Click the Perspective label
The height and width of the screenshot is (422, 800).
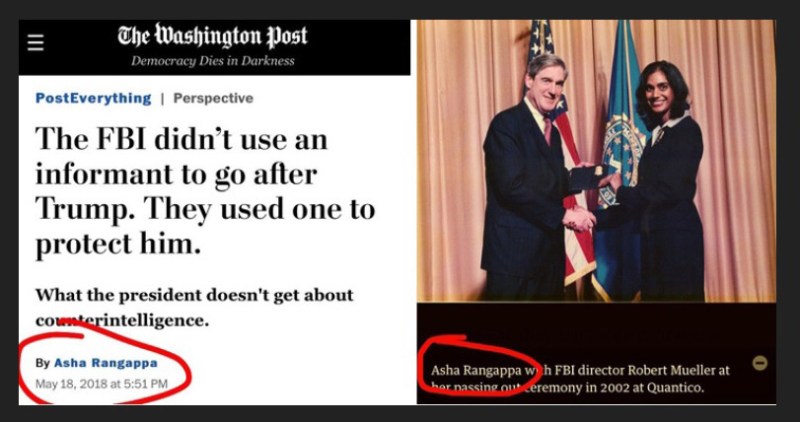tap(213, 98)
